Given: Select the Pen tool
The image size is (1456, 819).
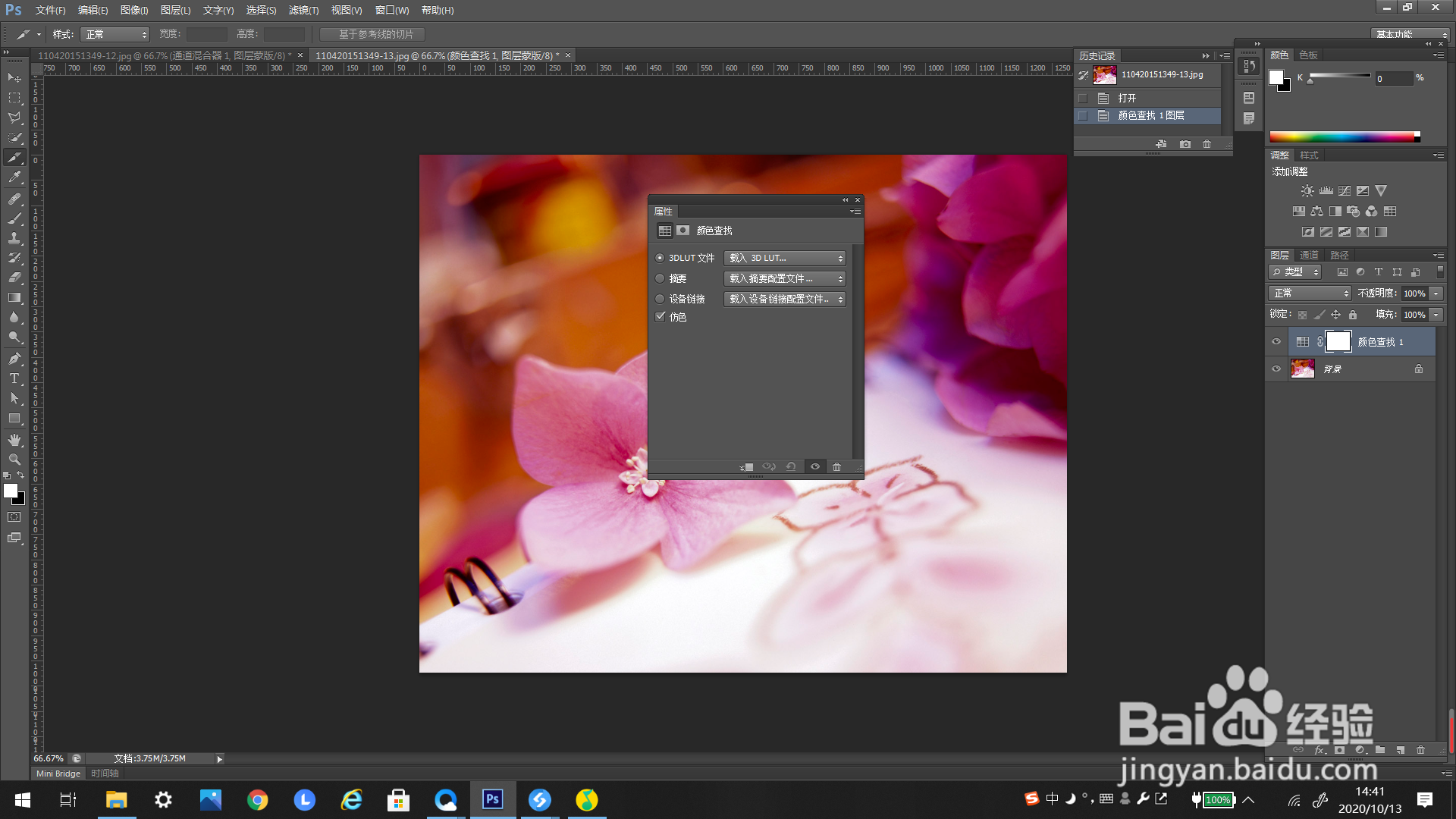Looking at the screenshot, I should tap(14, 359).
